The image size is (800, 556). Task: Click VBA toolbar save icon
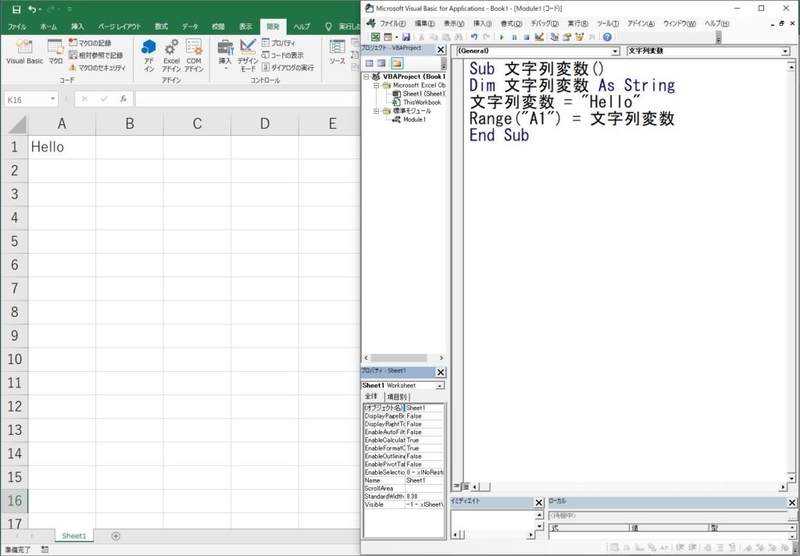[406, 37]
